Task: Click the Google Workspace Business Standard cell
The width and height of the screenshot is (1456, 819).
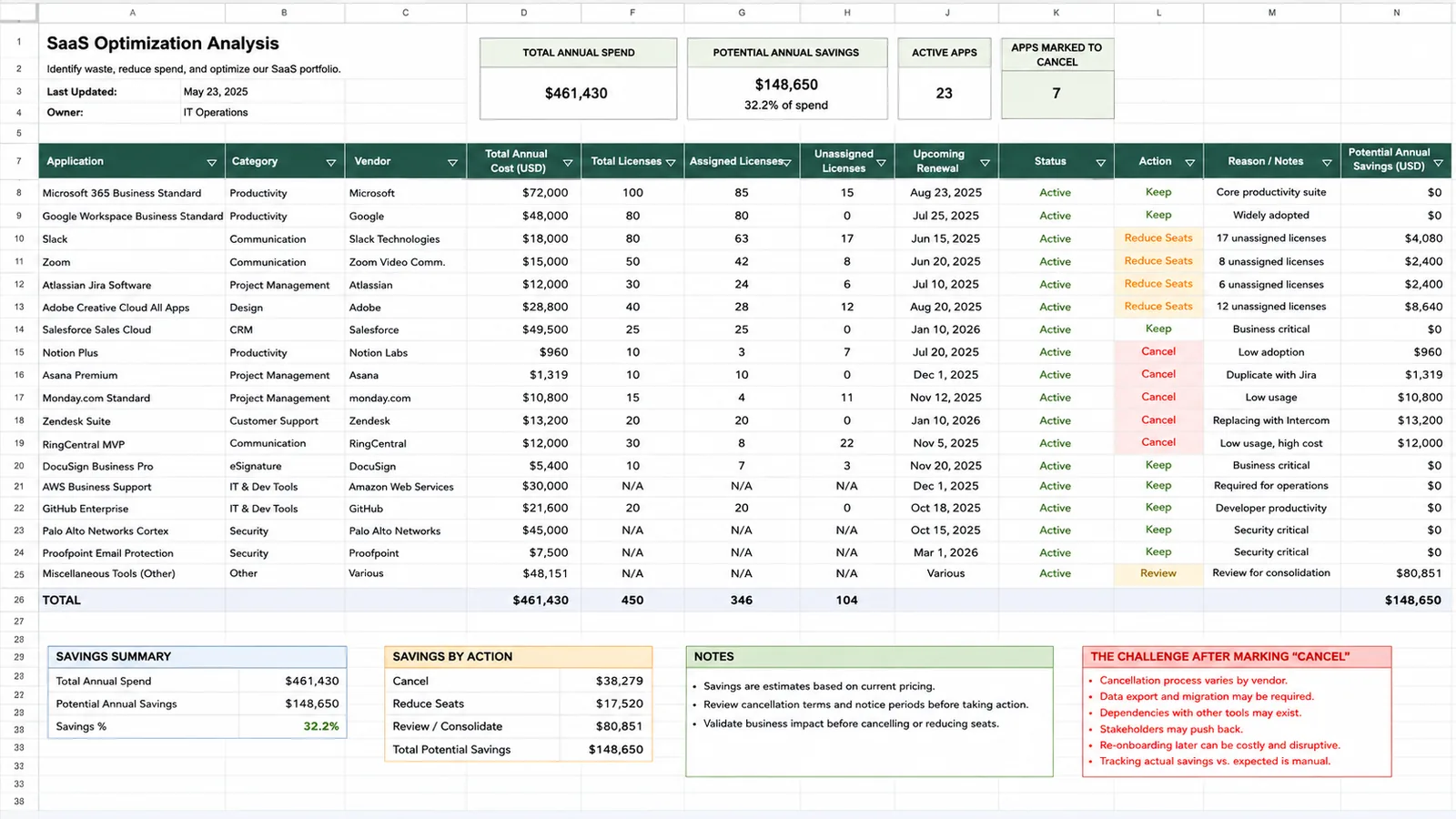Action: (133, 217)
